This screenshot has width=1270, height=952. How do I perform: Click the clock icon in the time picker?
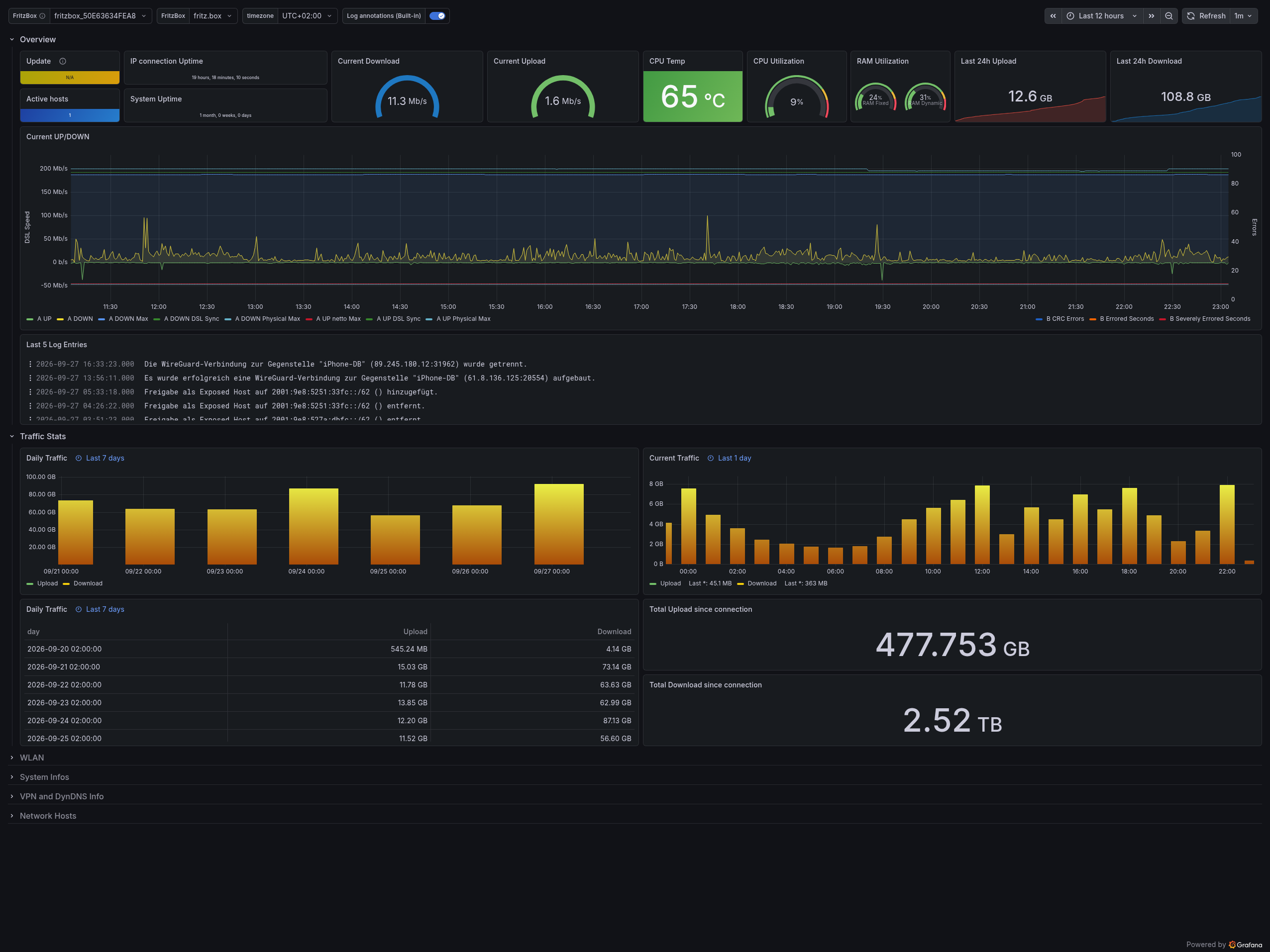point(1070,16)
